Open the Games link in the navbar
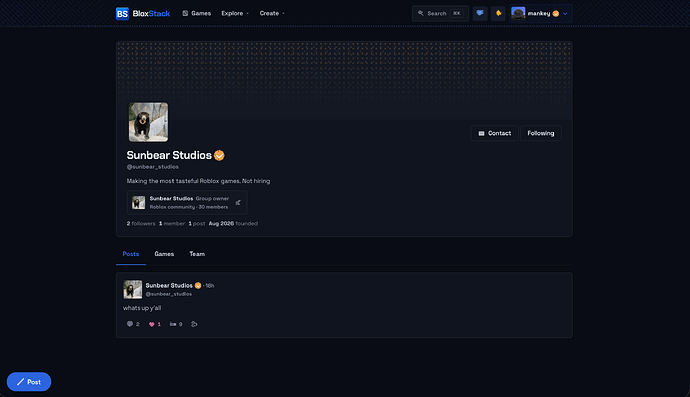690x397 pixels. tap(197, 14)
